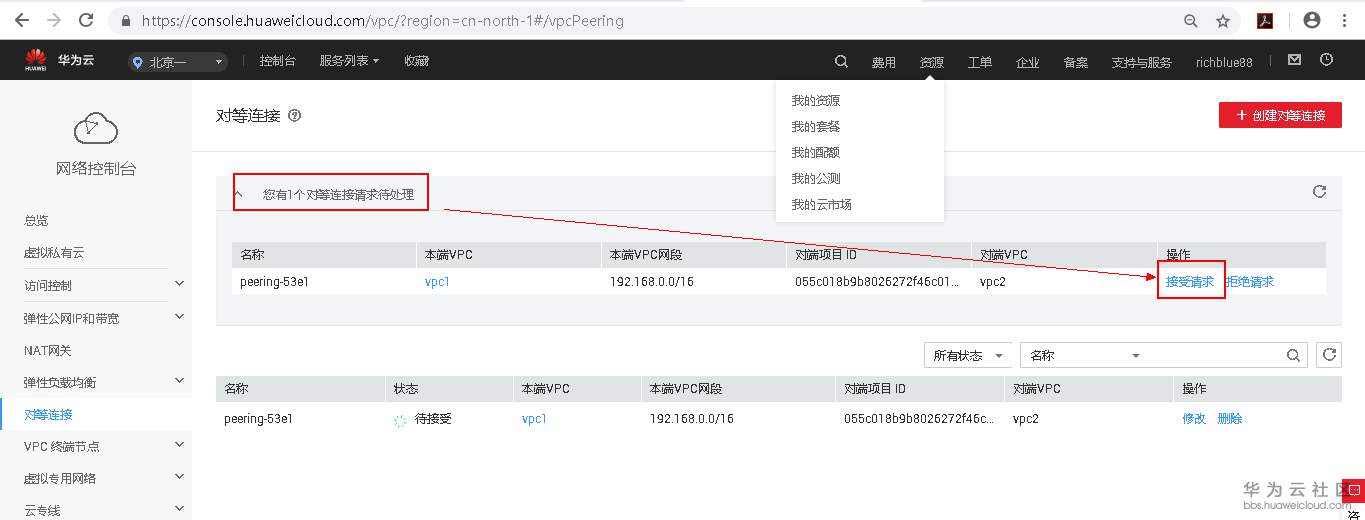Open the vpc1 link in the pending request row
The height and width of the screenshot is (520, 1365).
[x=437, y=282]
